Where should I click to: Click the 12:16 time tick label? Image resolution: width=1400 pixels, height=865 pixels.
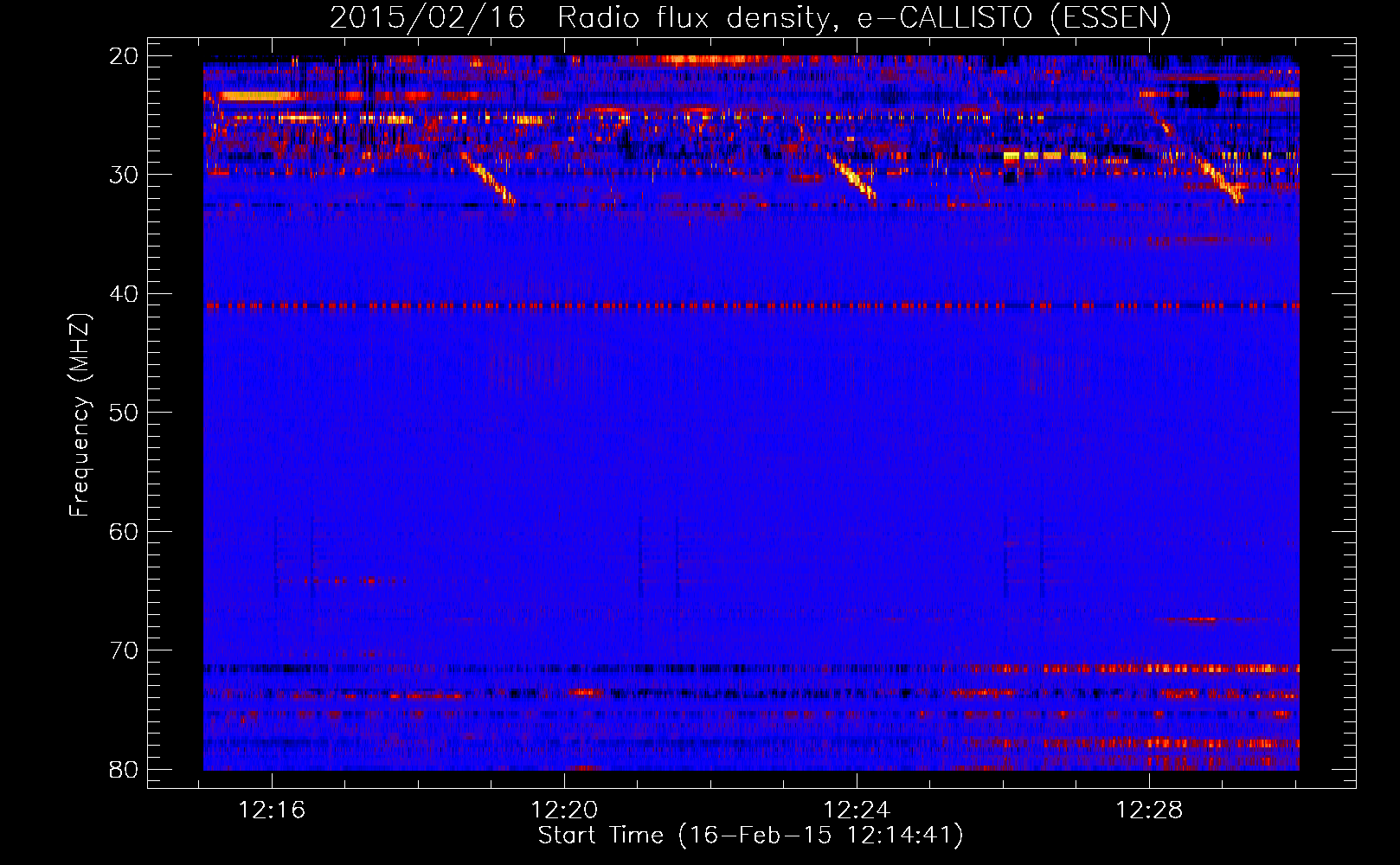point(273,811)
